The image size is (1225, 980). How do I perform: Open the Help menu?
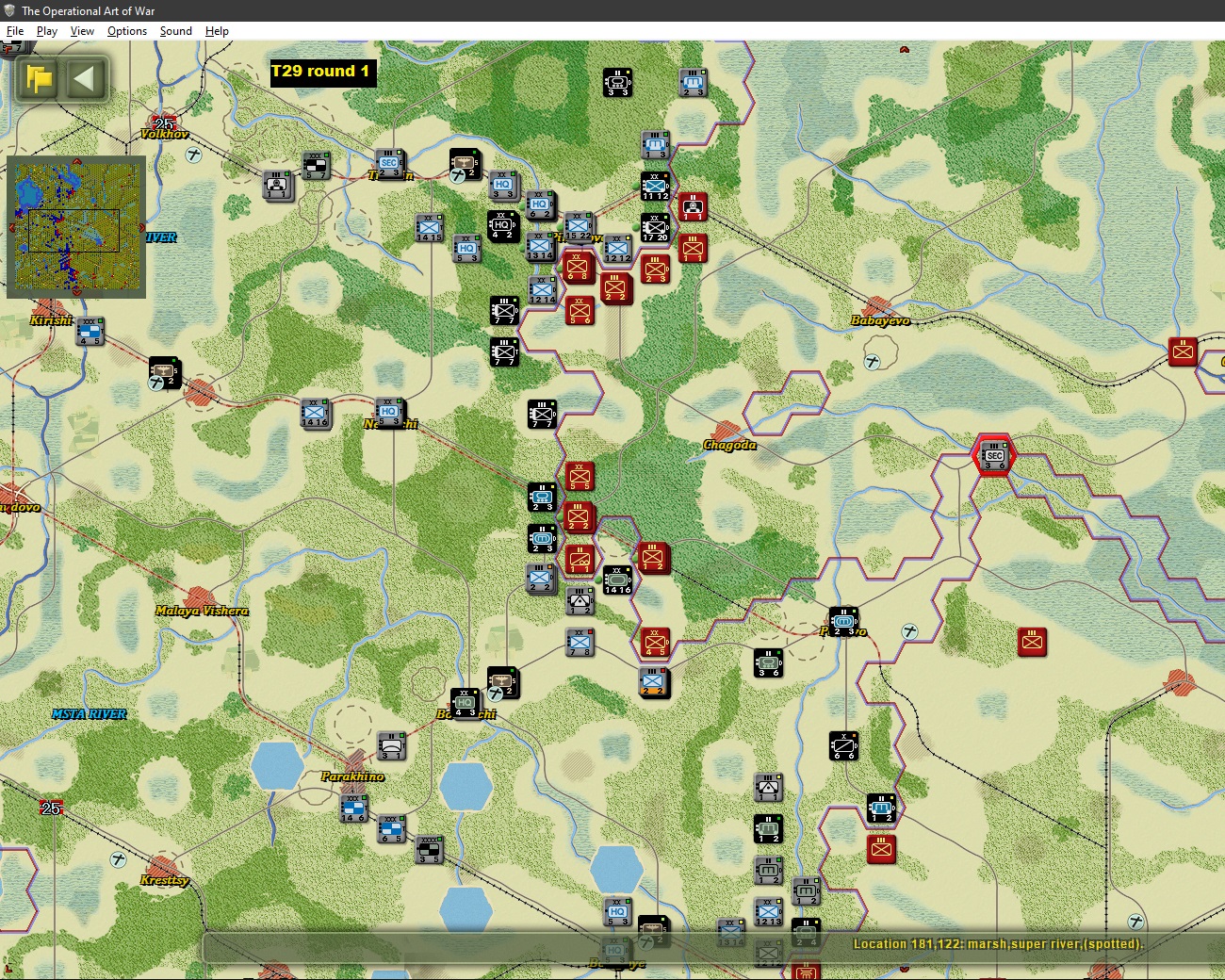pos(217,31)
